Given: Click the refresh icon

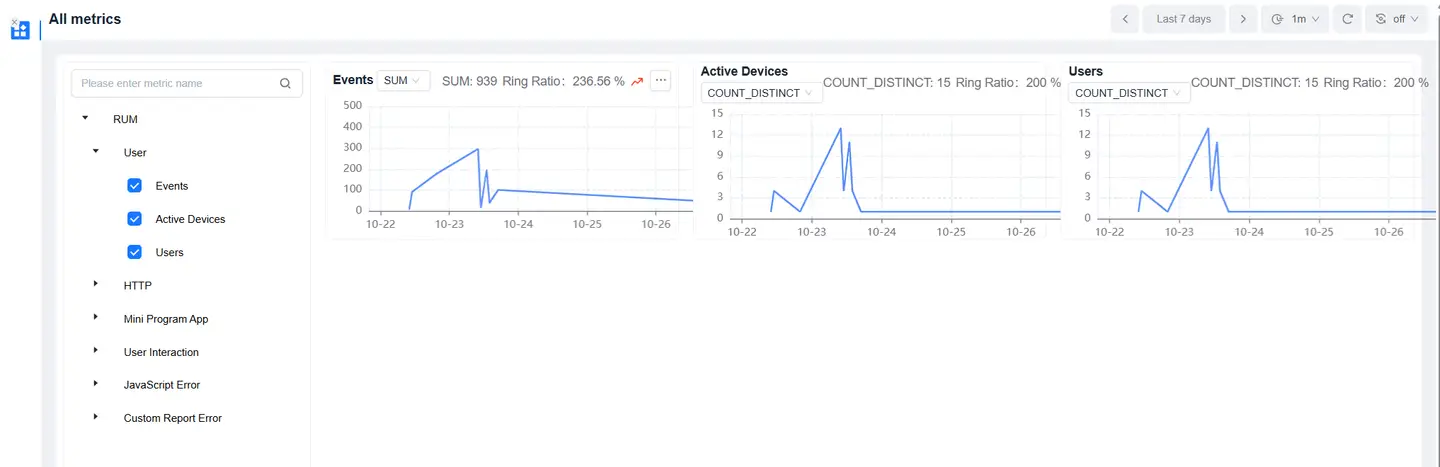Looking at the screenshot, I should point(1348,19).
